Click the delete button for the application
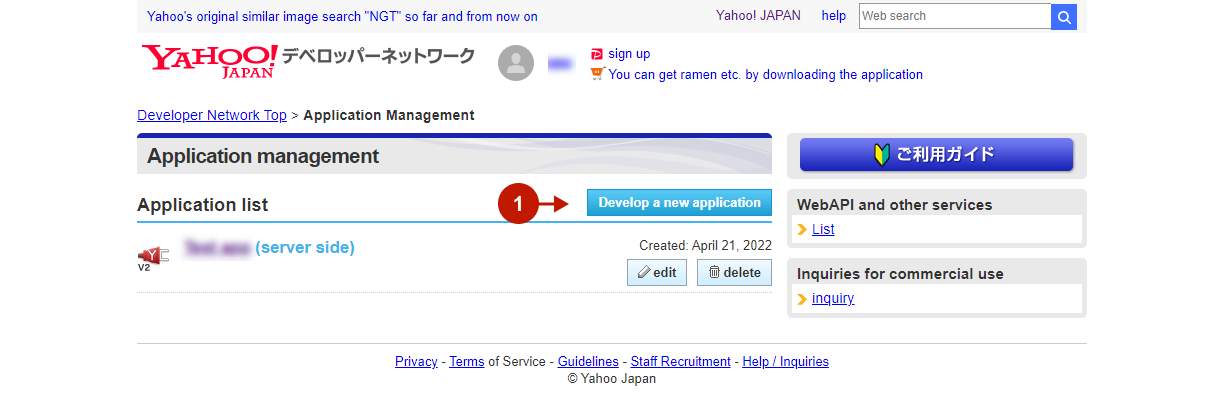The height and width of the screenshot is (407, 1206). [734, 272]
